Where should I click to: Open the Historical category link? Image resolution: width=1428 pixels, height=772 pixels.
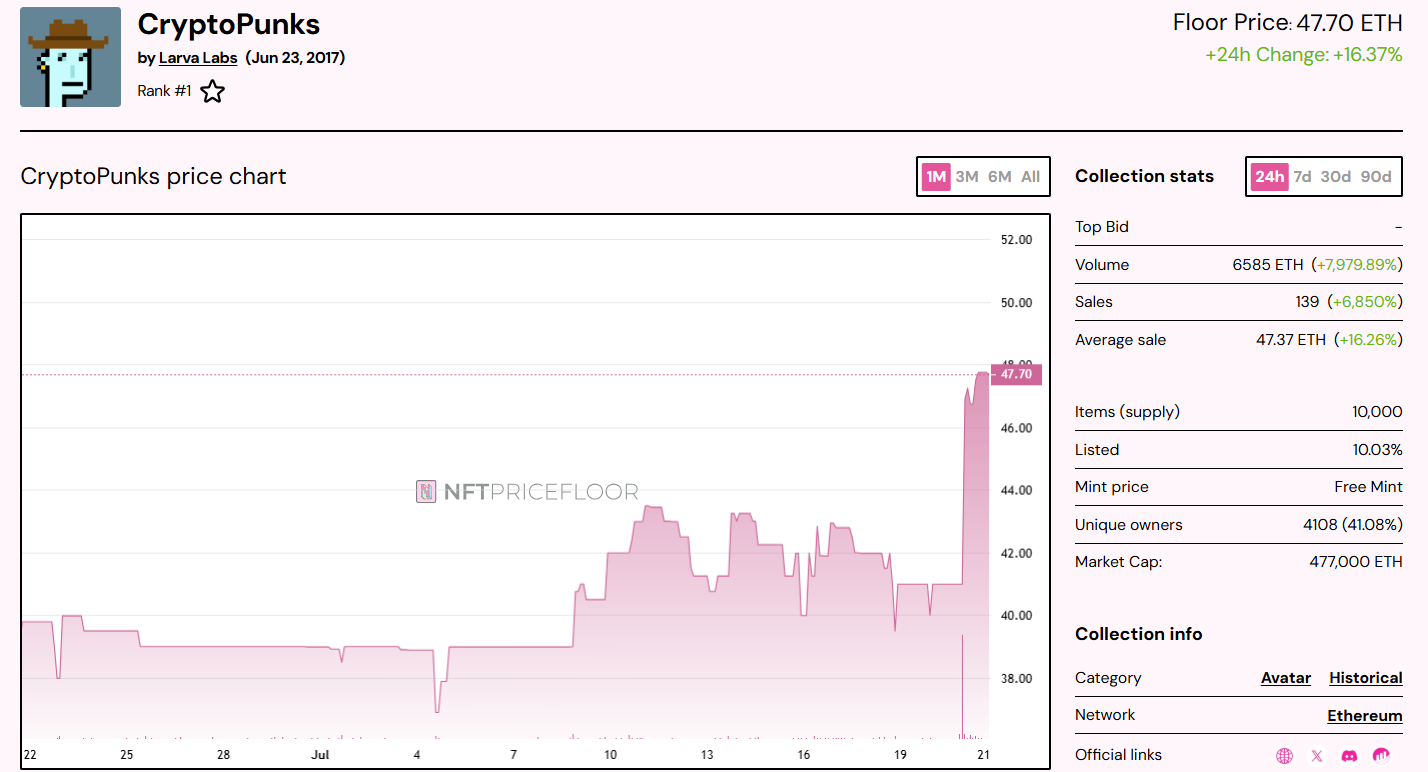(x=1366, y=678)
